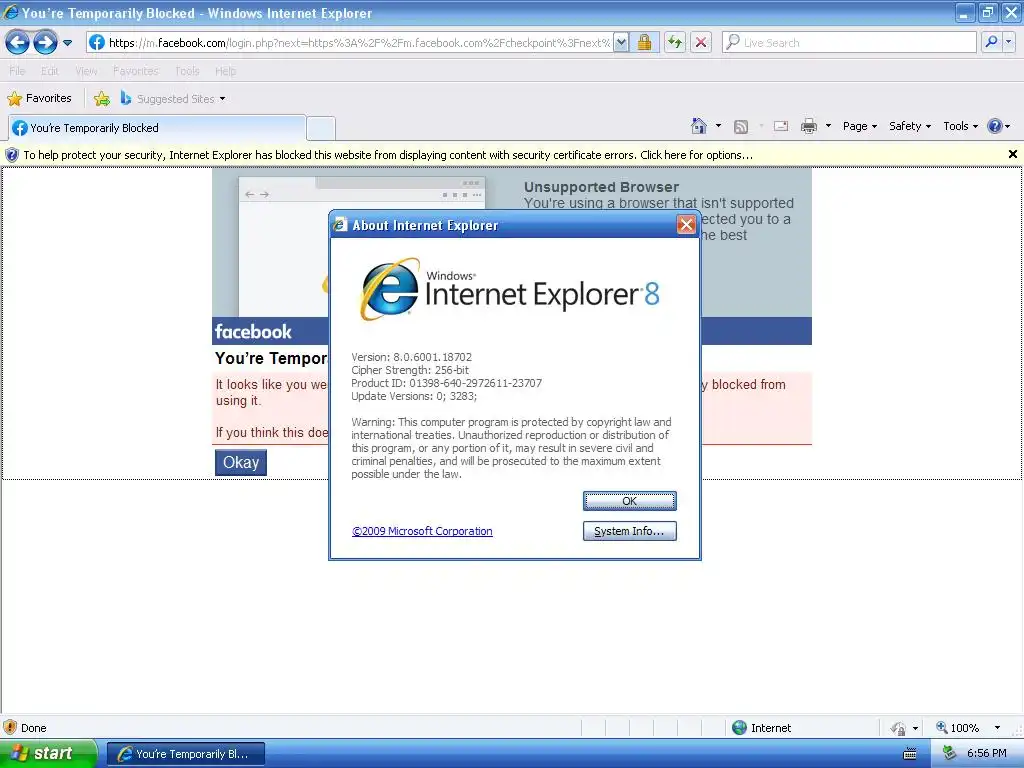Open the Tools menu in menu bar
Screen dimensions: 1024x768
point(187,71)
